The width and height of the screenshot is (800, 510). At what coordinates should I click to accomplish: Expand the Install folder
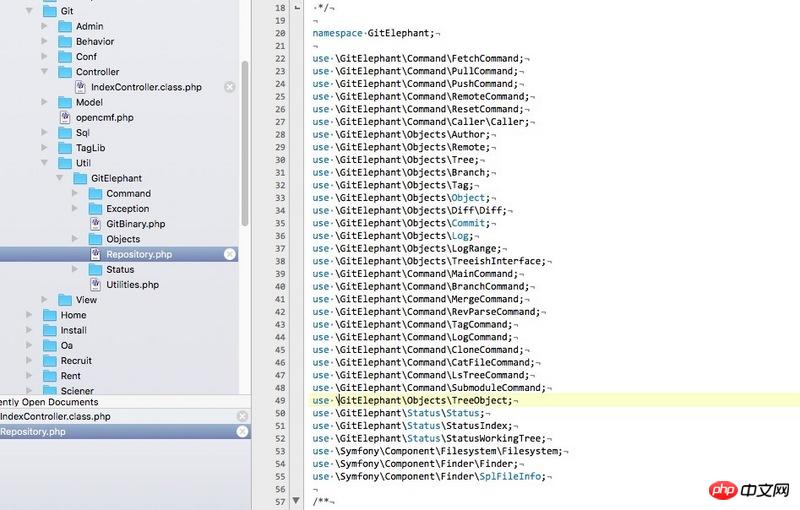(29, 330)
